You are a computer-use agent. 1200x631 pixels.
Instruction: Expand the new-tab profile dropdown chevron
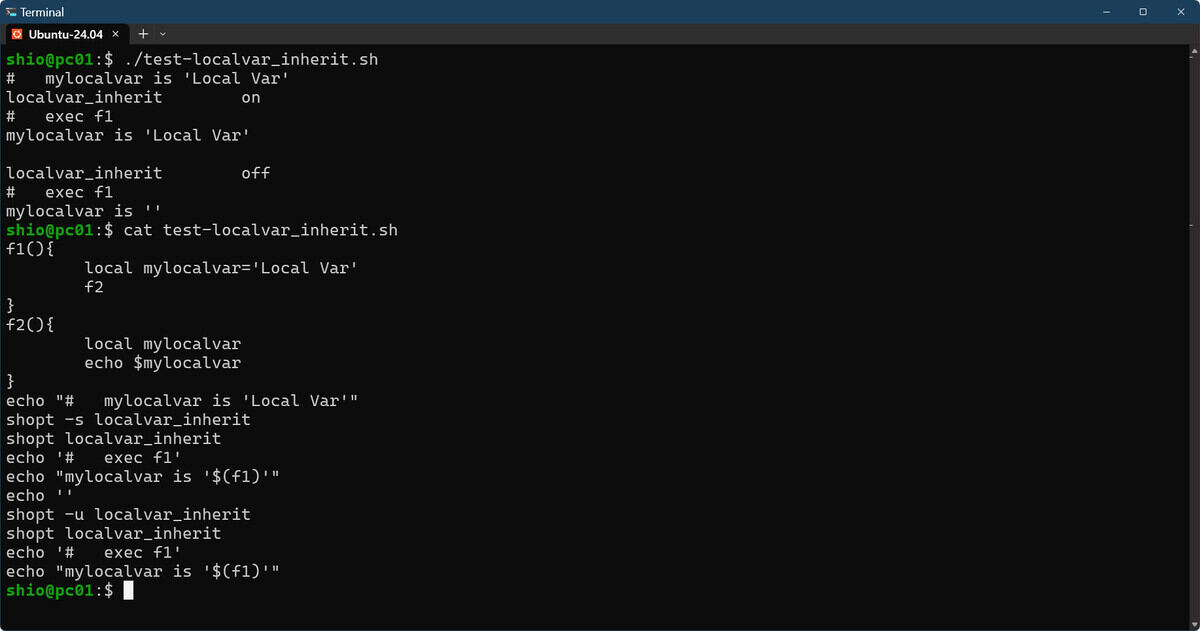[163, 34]
